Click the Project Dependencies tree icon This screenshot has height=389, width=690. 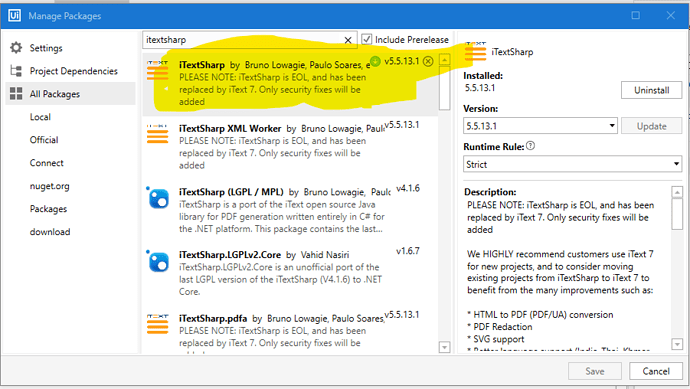[x=16, y=71]
